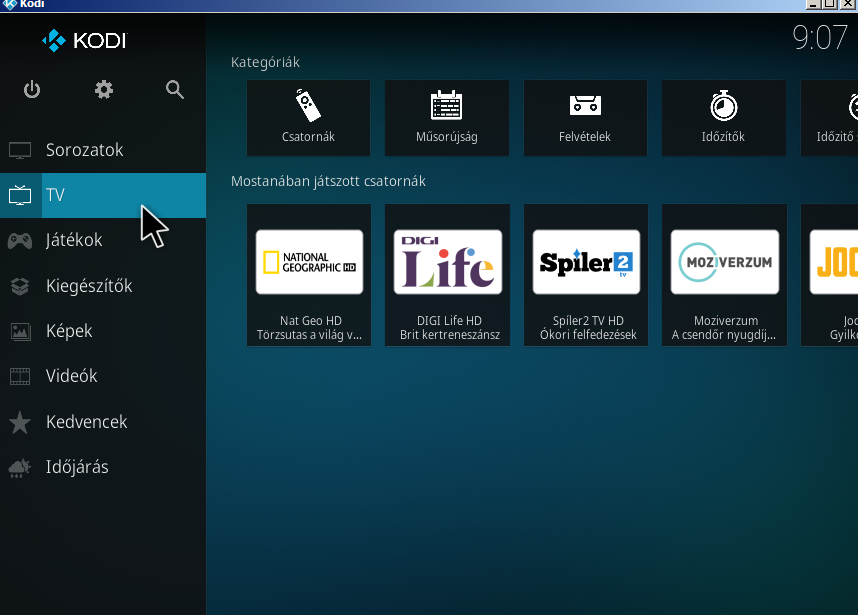Open settings via gear icon
The image size is (858, 615).
(103, 89)
